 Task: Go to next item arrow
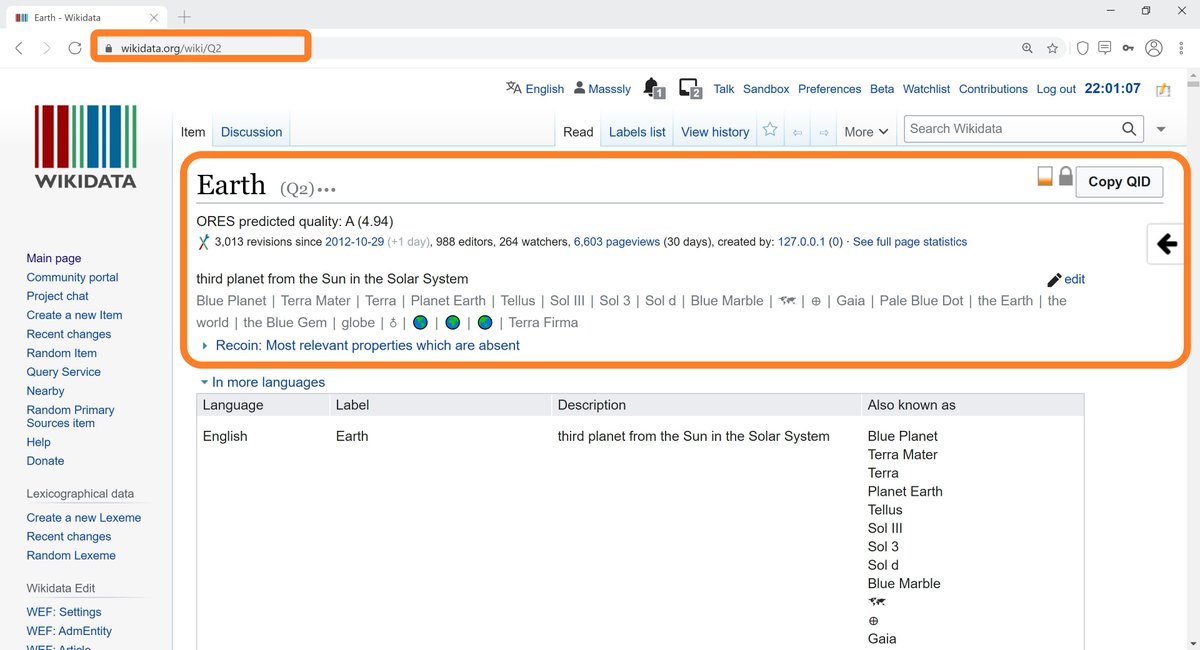(x=824, y=132)
